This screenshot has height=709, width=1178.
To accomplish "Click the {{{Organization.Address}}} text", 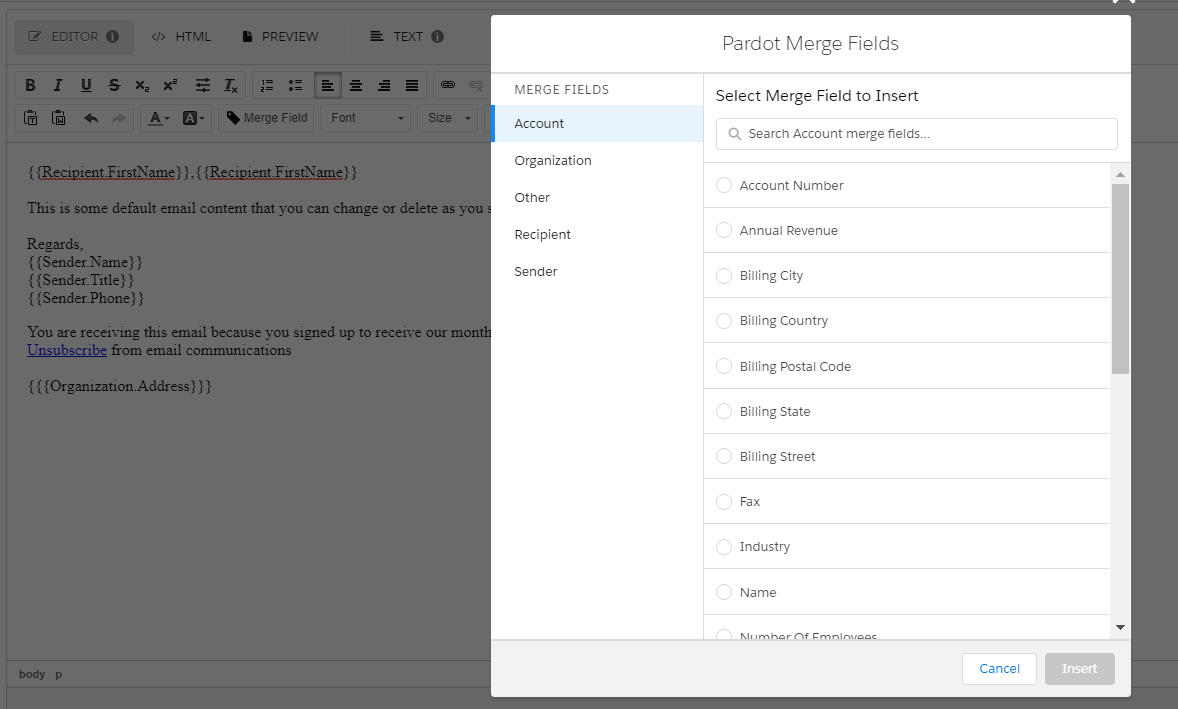I will [119, 386].
